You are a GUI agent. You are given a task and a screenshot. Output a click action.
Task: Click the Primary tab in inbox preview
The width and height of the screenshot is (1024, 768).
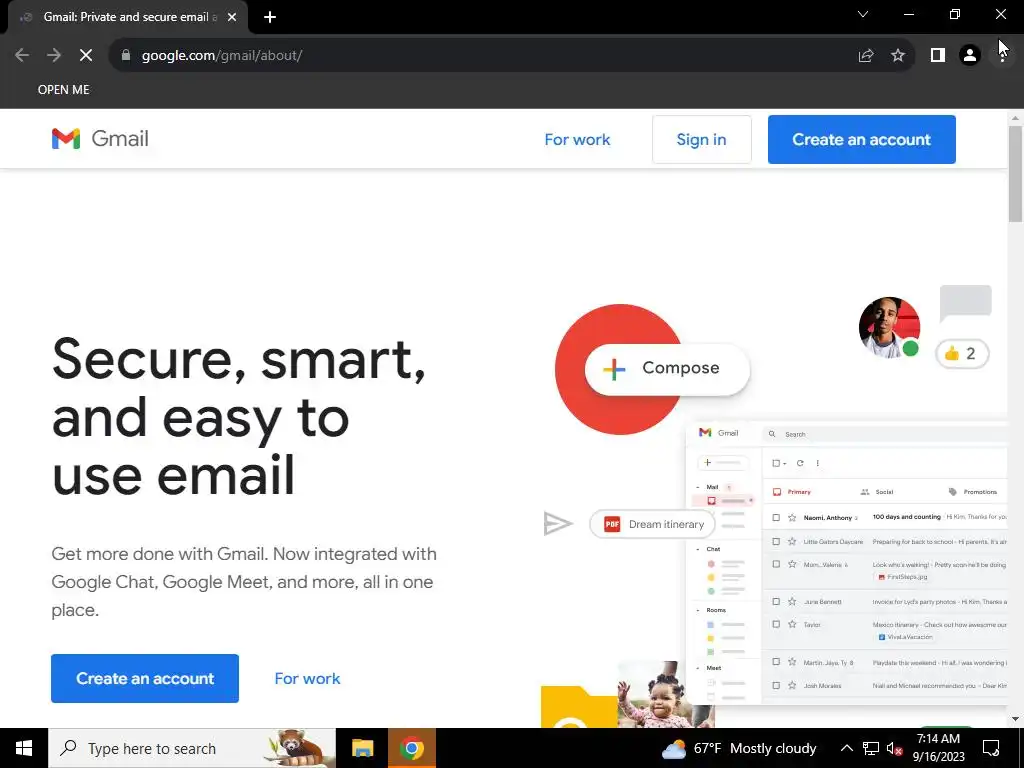click(x=792, y=492)
